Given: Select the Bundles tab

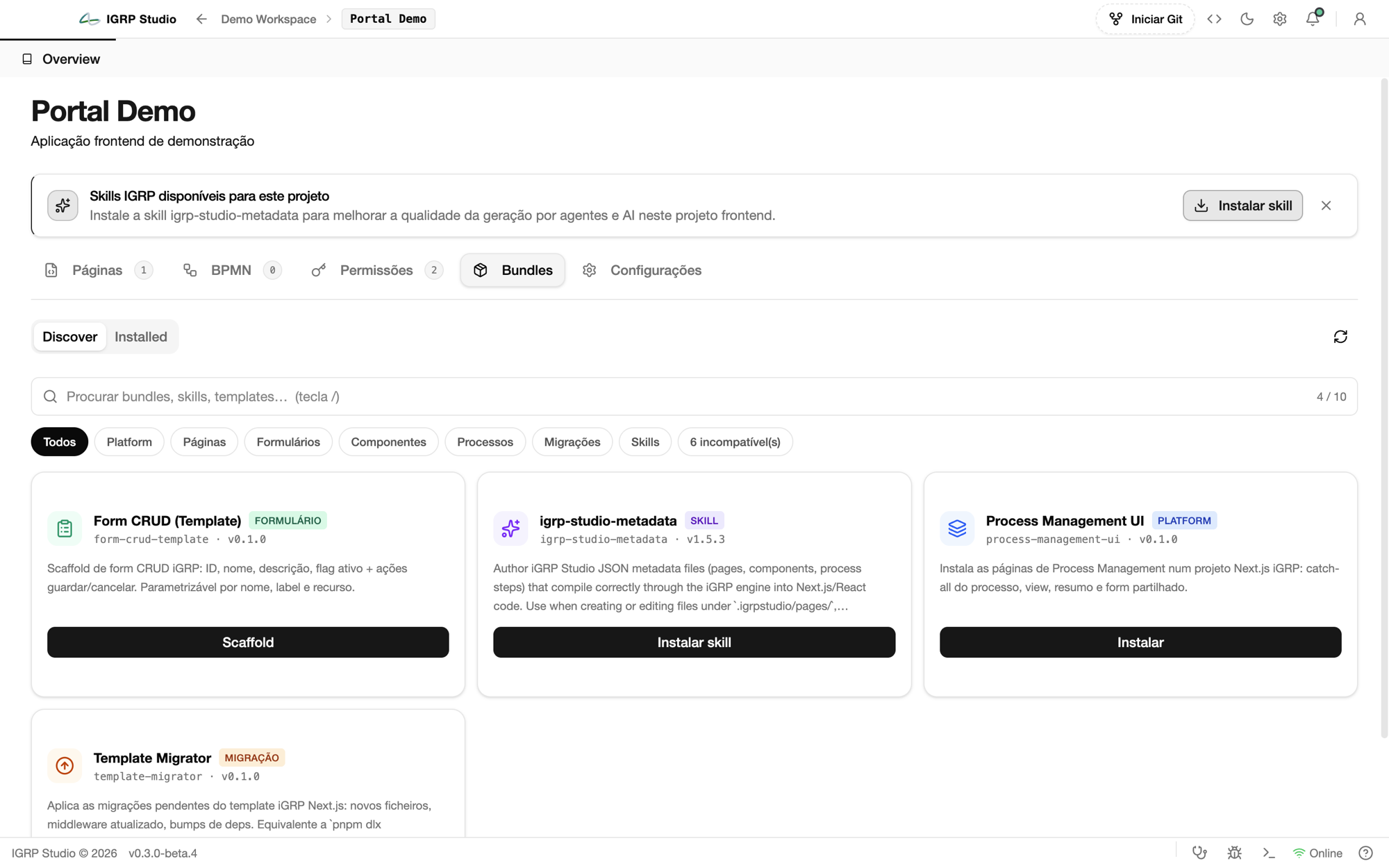Looking at the screenshot, I should pos(513,270).
